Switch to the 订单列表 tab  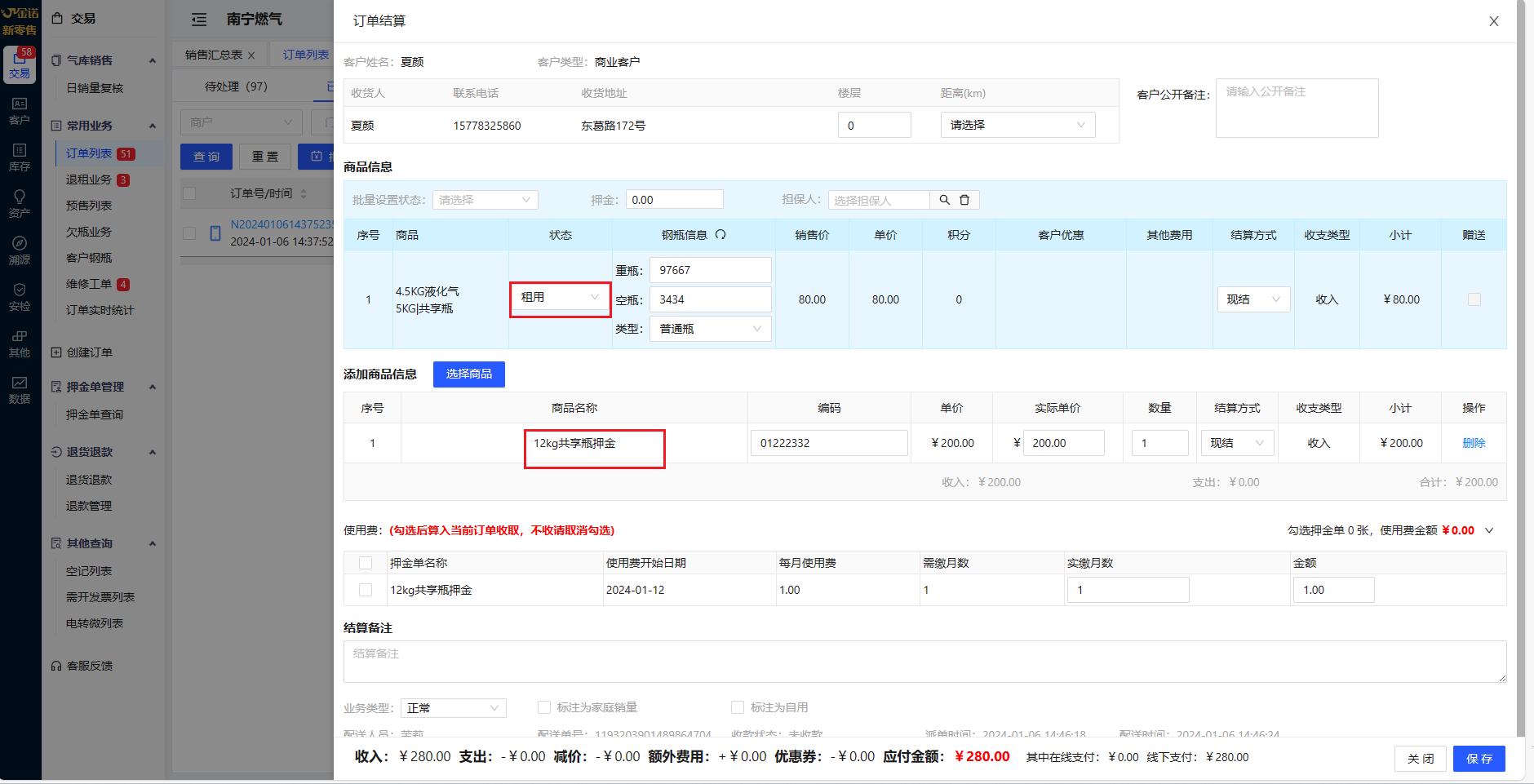306,55
